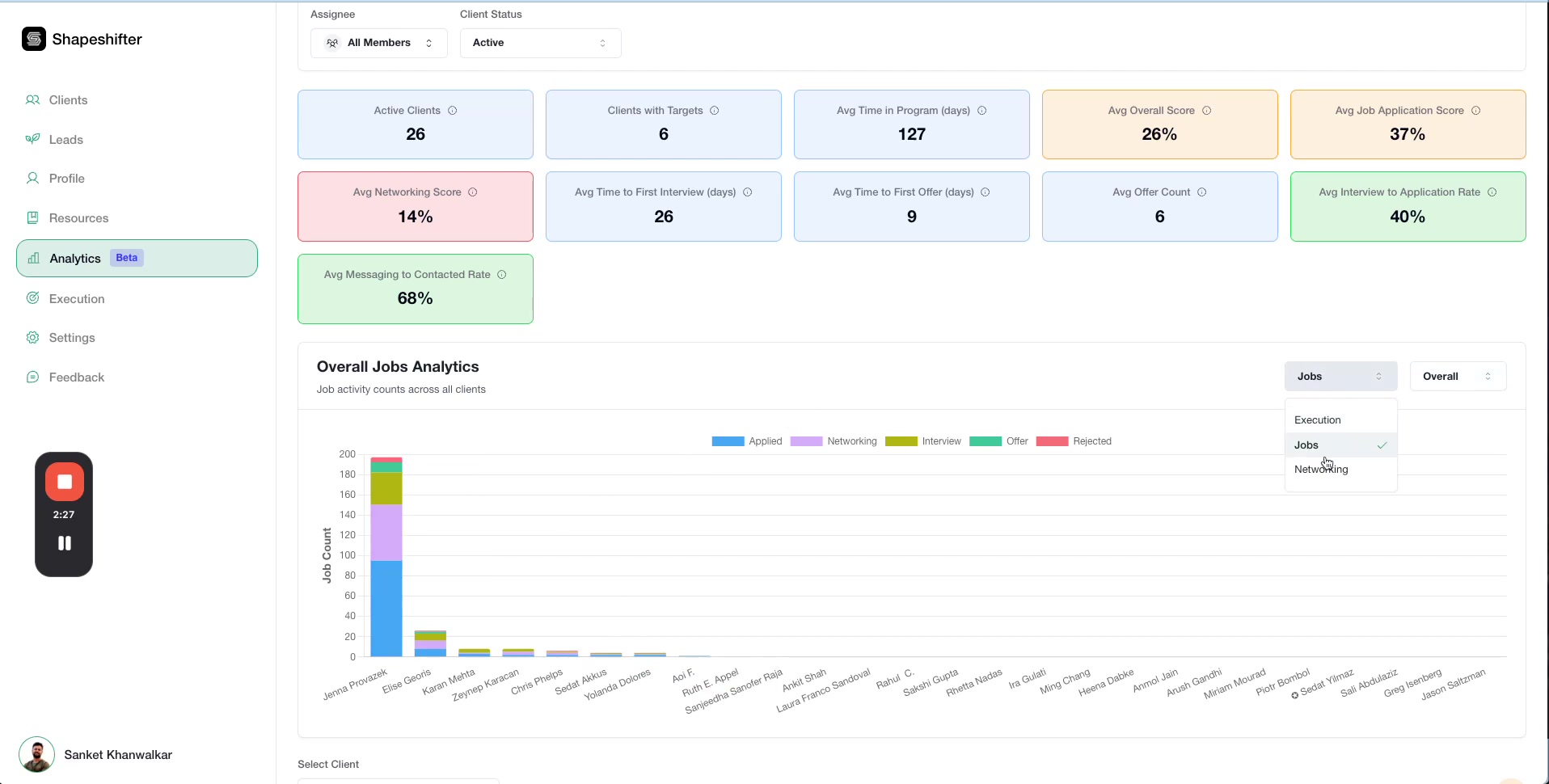This screenshot has width=1549, height=784.
Task: Open the Feedback section
Action: (x=76, y=377)
